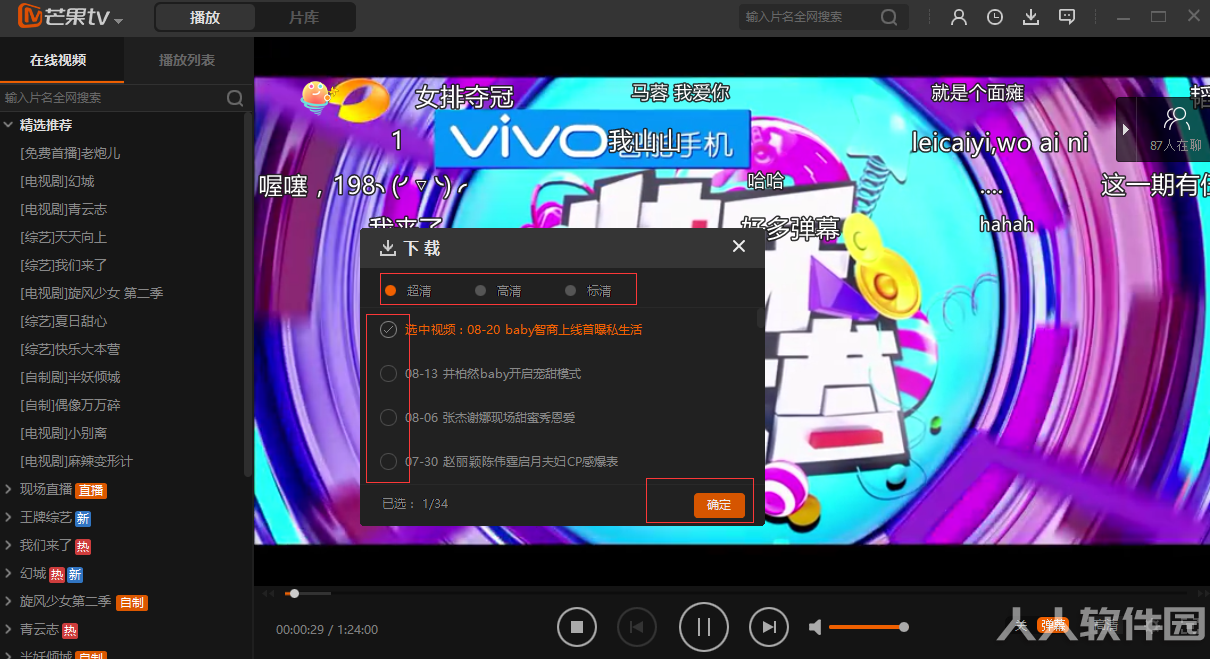Mute the volume speaker icon
1210x659 pixels.
816,627
